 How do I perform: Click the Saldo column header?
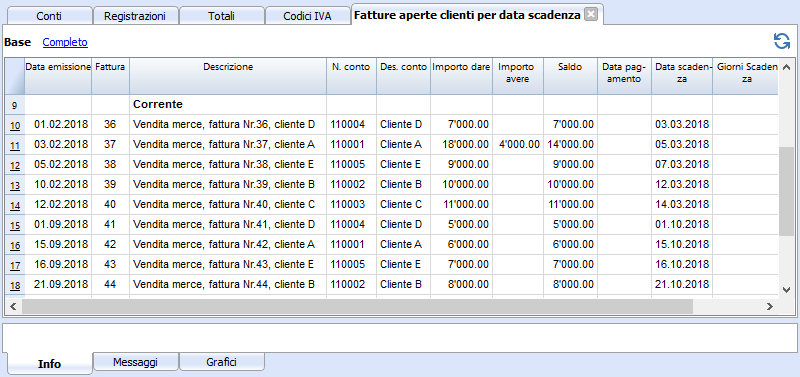pyautogui.click(x=570, y=76)
